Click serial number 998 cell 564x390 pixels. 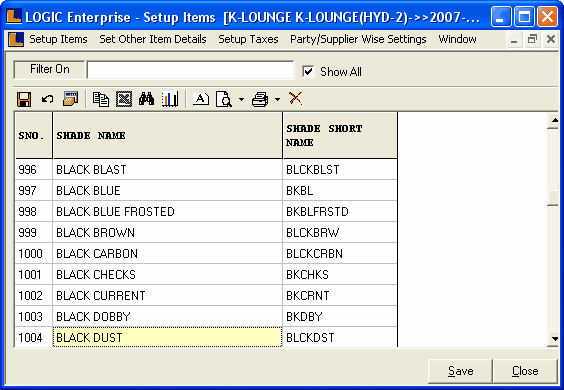(x=34, y=212)
